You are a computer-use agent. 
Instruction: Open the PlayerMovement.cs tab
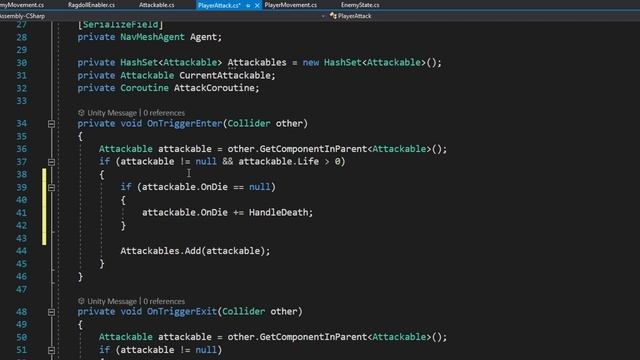[291, 5]
